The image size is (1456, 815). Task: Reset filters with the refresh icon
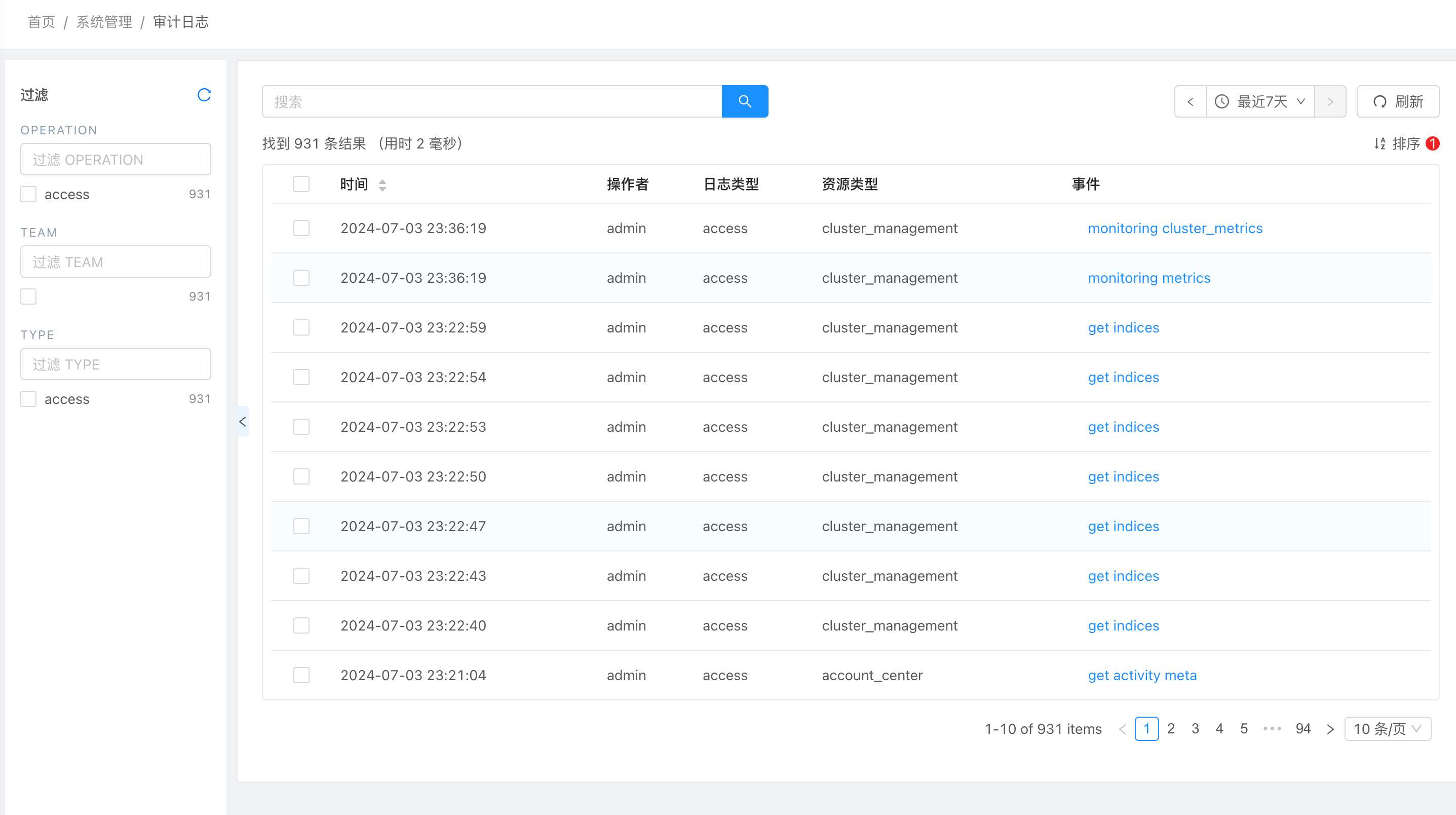coord(204,94)
